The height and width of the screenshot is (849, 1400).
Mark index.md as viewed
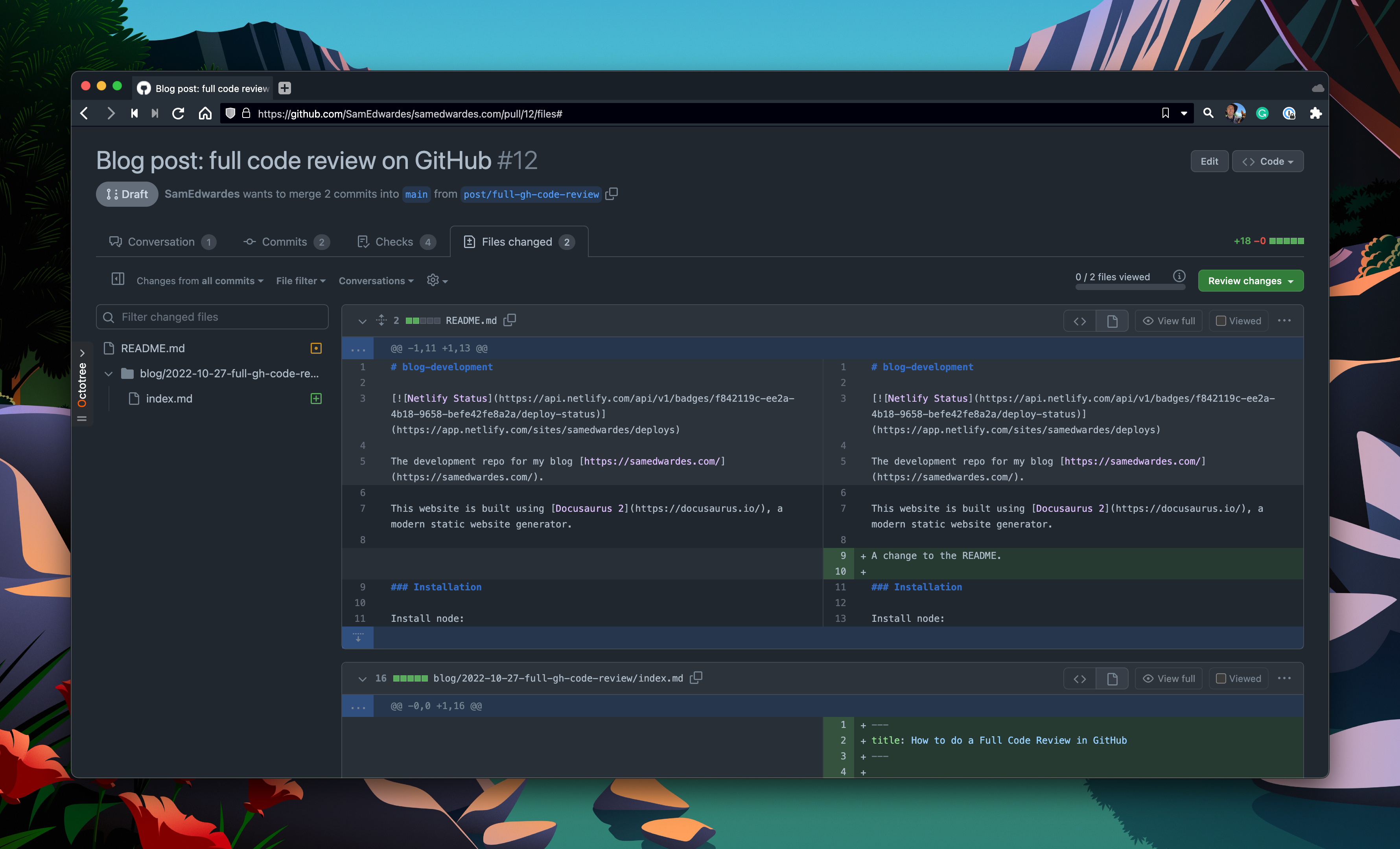pyautogui.click(x=1221, y=678)
